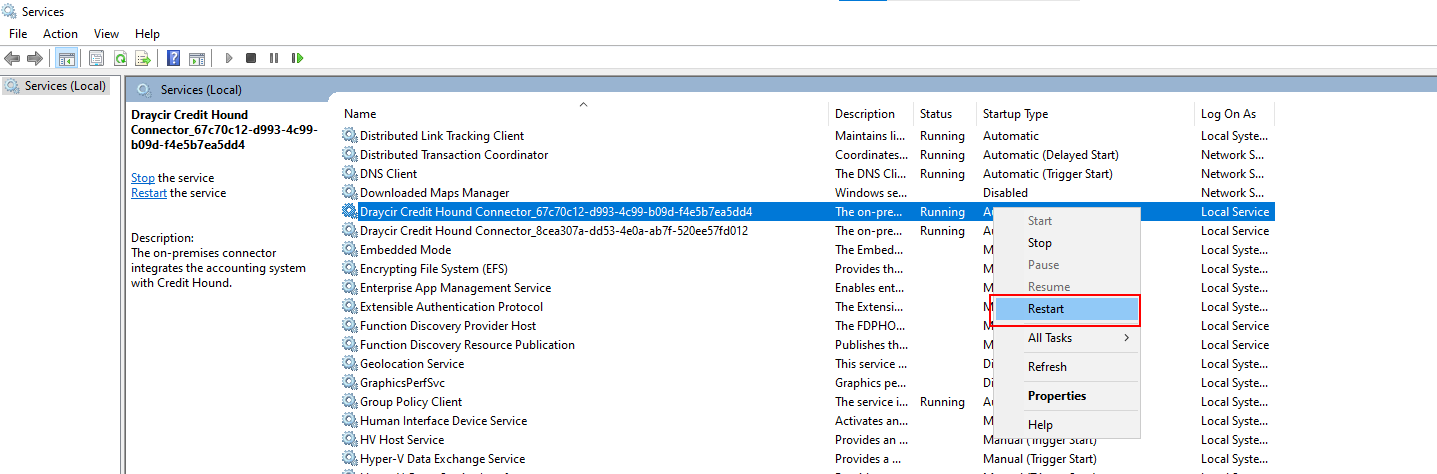Choose Help in the context menu
Image resolution: width=1437 pixels, height=474 pixels.
[x=1066, y=425]
